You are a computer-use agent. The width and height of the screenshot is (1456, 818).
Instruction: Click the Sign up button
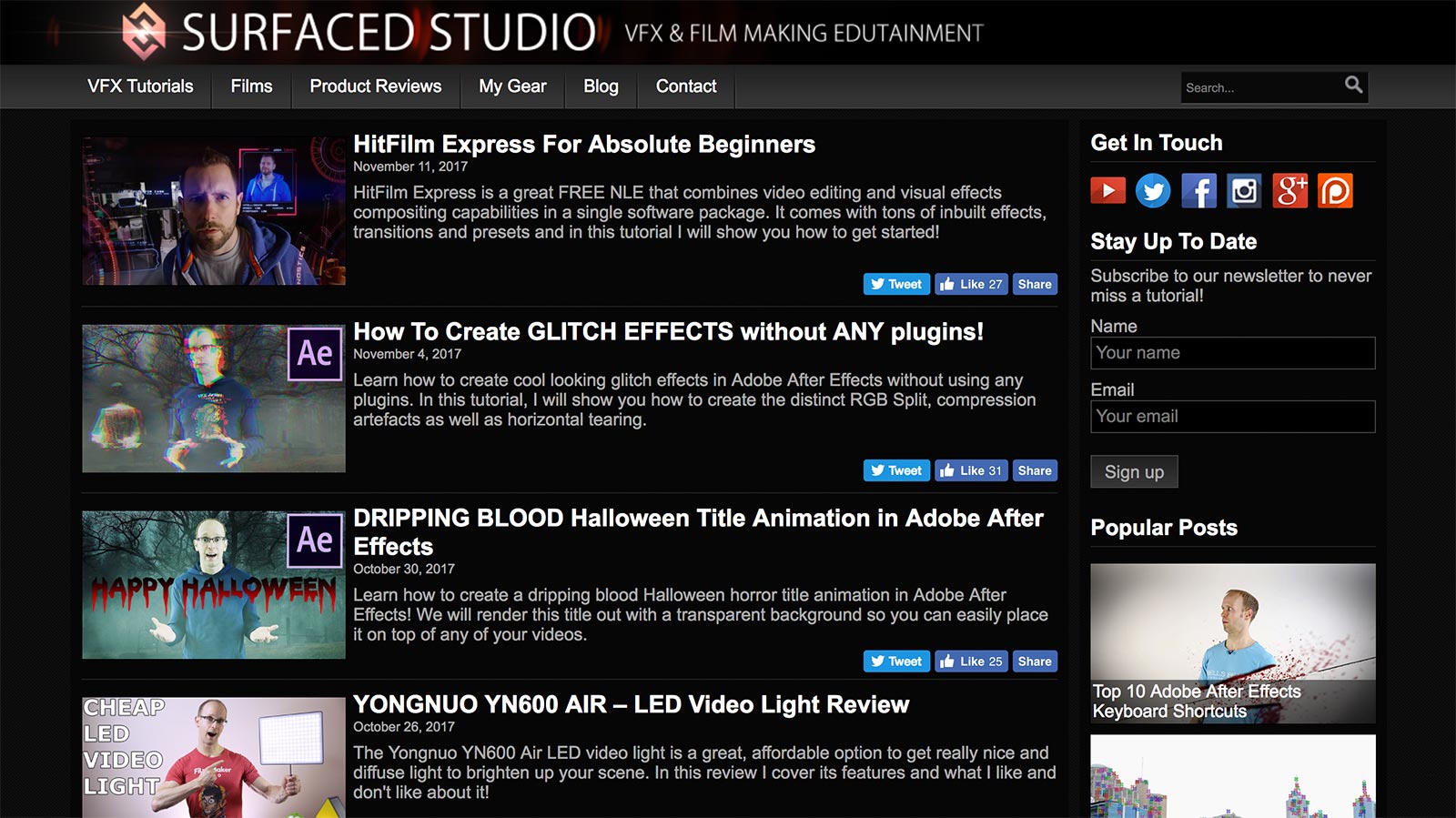point(1134,472)
